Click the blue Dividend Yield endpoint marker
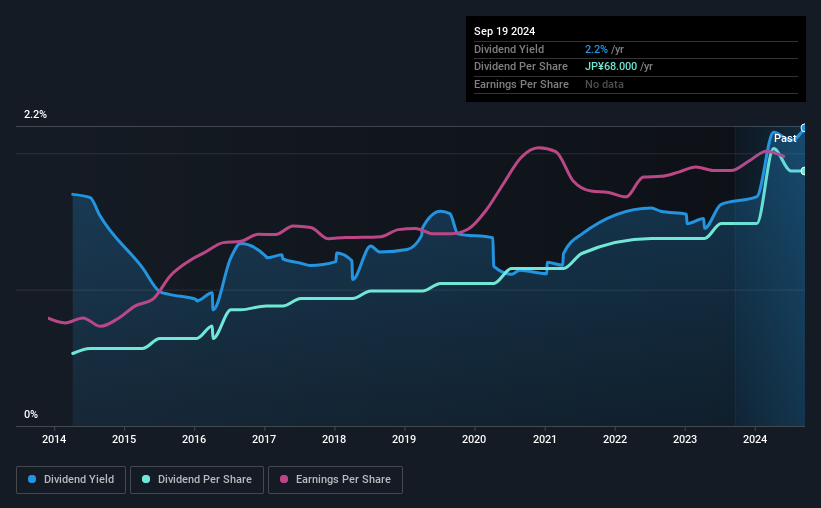Image resolution: width=821 pixels, height=508 pixels. pyautogui.click(x=804, y=128)
